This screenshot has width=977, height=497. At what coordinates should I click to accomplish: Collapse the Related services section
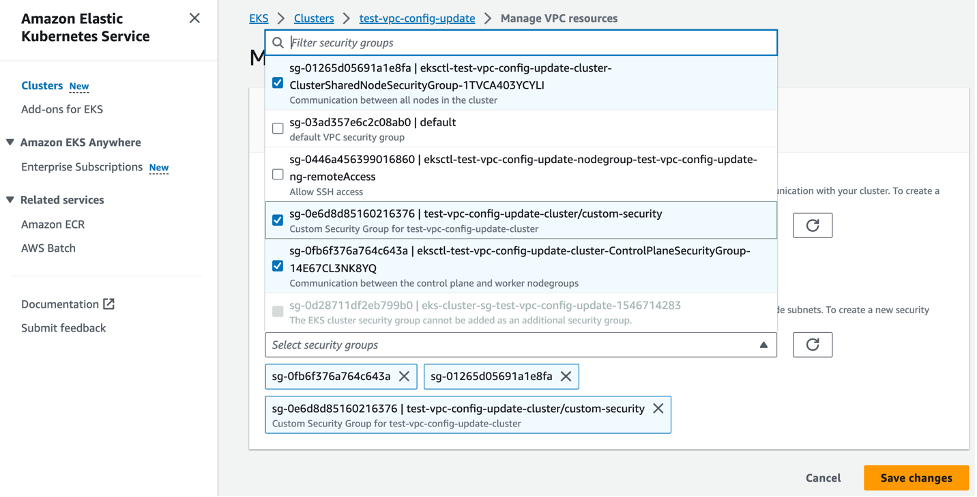pyautogui.click(x=10, y=200)
